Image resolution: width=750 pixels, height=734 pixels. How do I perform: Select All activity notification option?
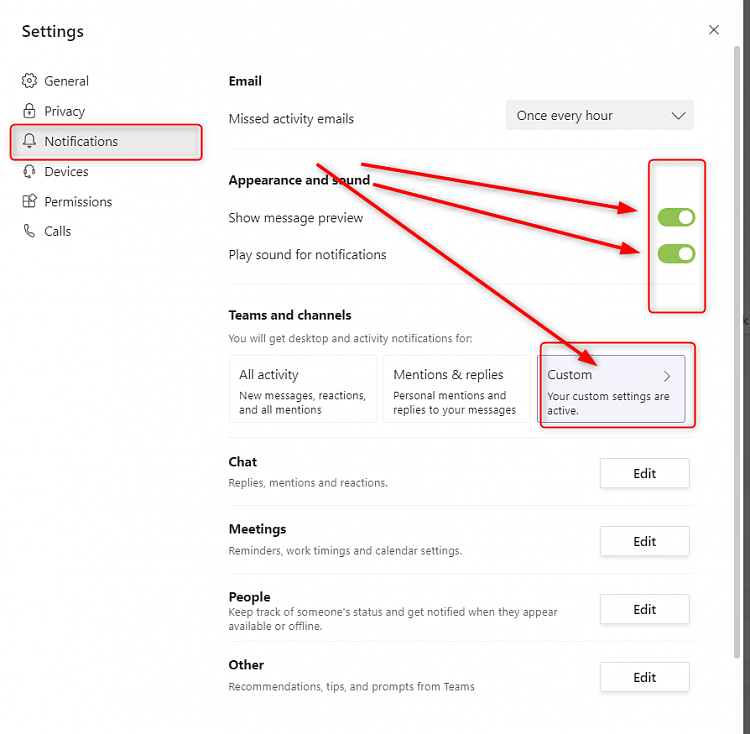303,389
